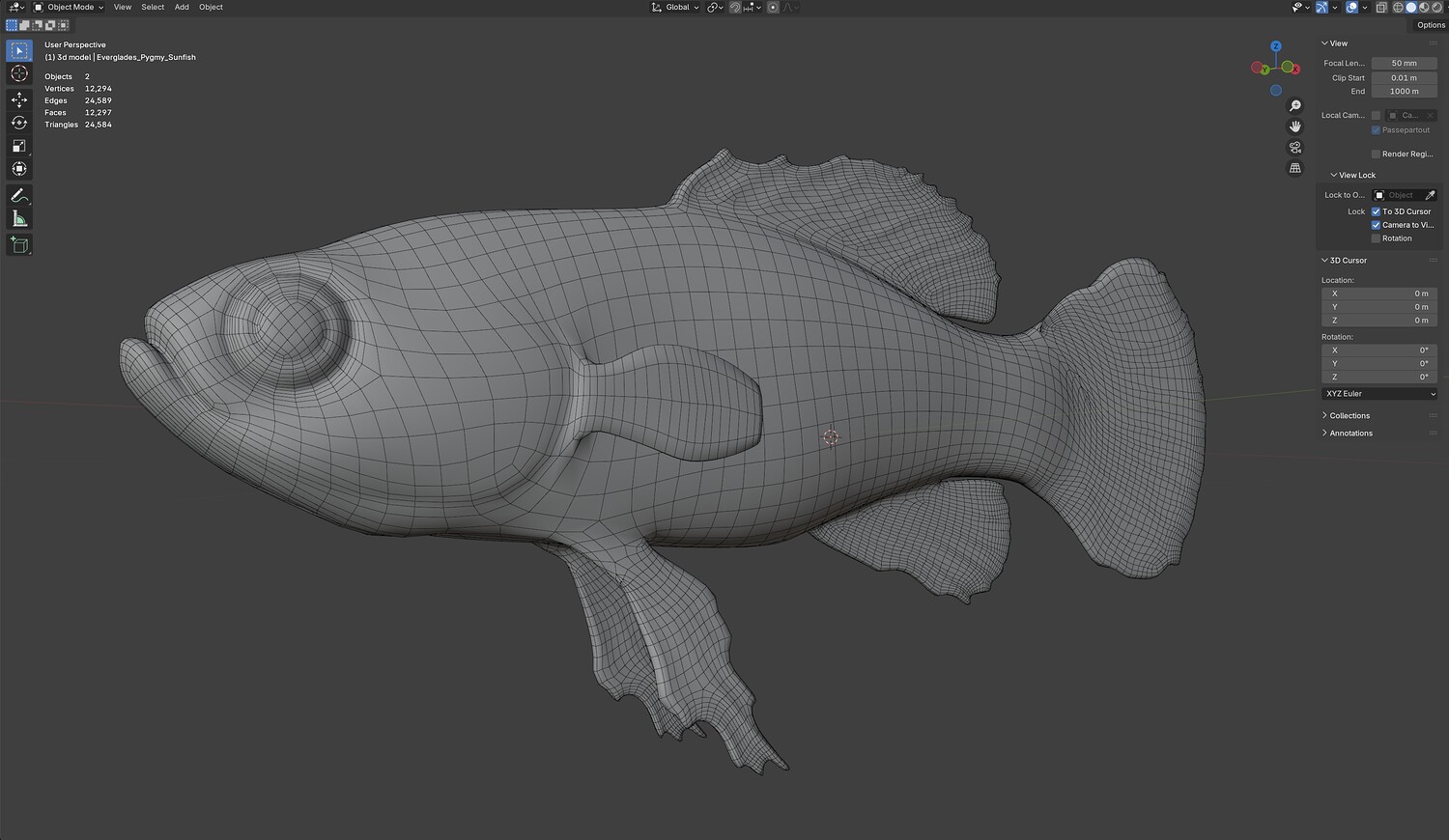Snap view to the negative Z axis dot
Screen dimensions: 1449x840
1276,91
